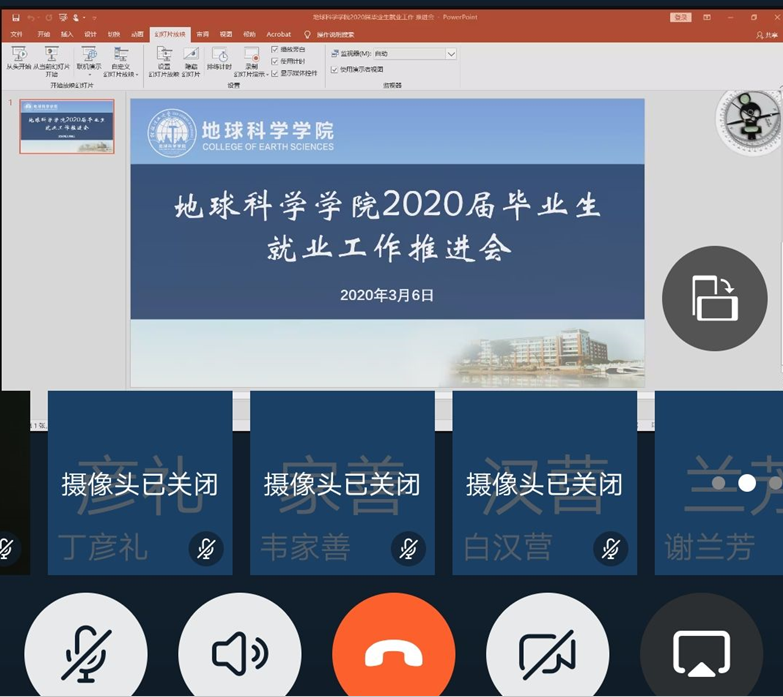The height and width of the screenshot is (697, 783).
Task: Toggle 使用演示者视图 checkbox
Action: tap(334, 69)
